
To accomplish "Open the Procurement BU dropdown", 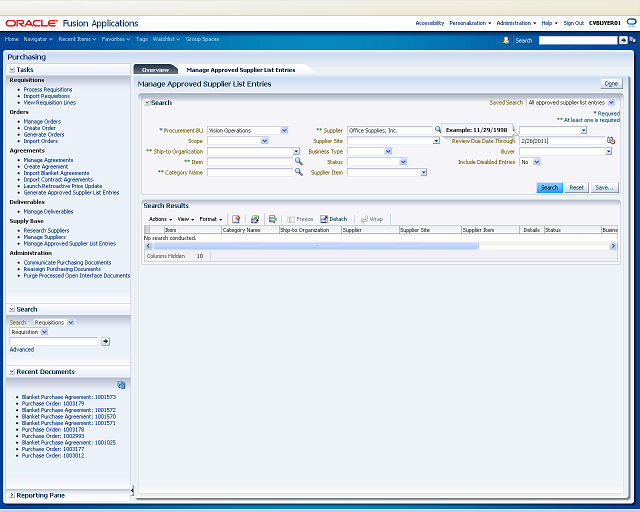I will point(284,130).
